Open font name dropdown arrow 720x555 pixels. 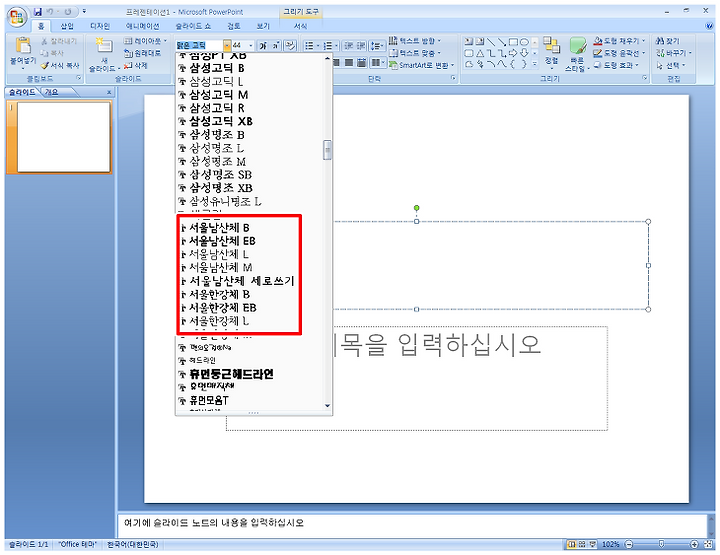pyautogui.click(x=227, y=45)
